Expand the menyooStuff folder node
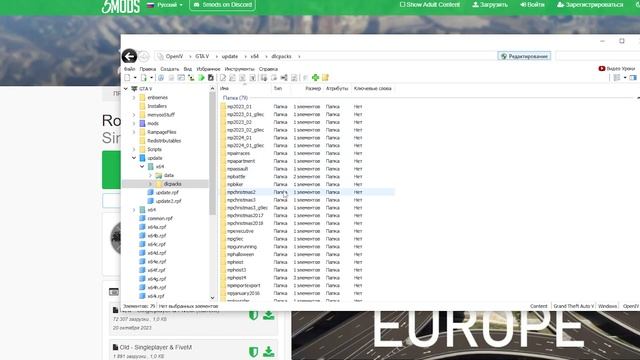This screenshot has height=360, width=640. [134, 115]
